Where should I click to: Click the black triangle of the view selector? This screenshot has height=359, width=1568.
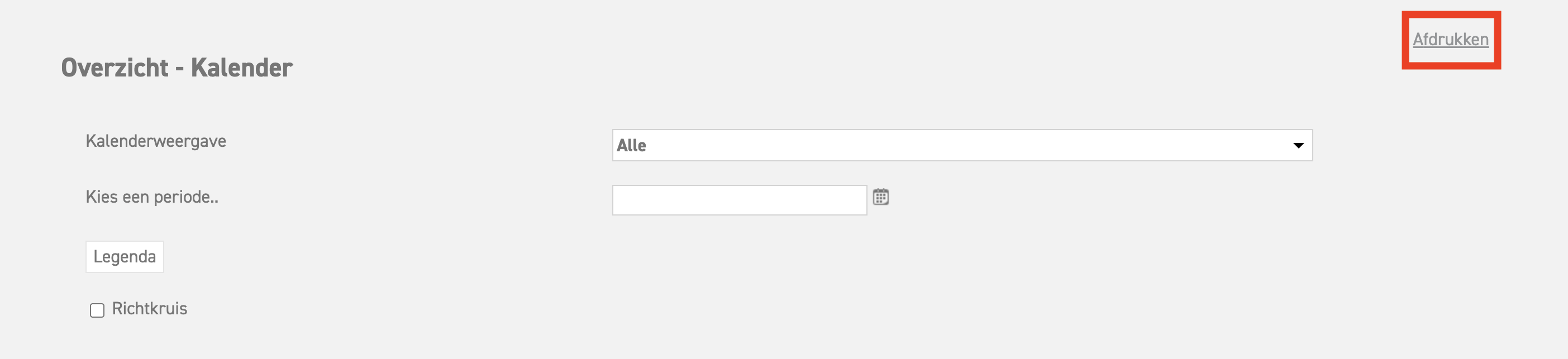click(x=1298, y=145)
